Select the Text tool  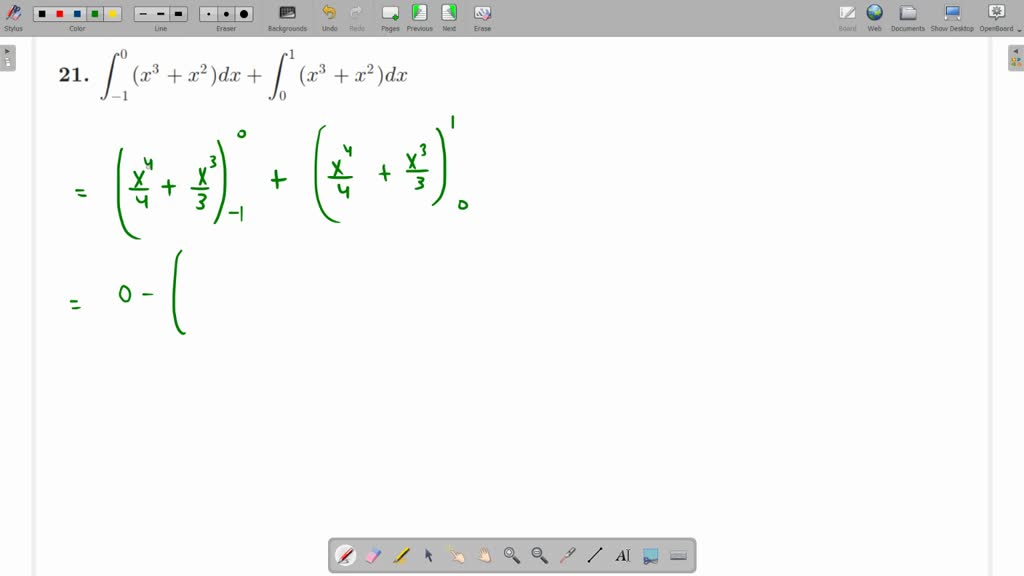click(621, 555)
